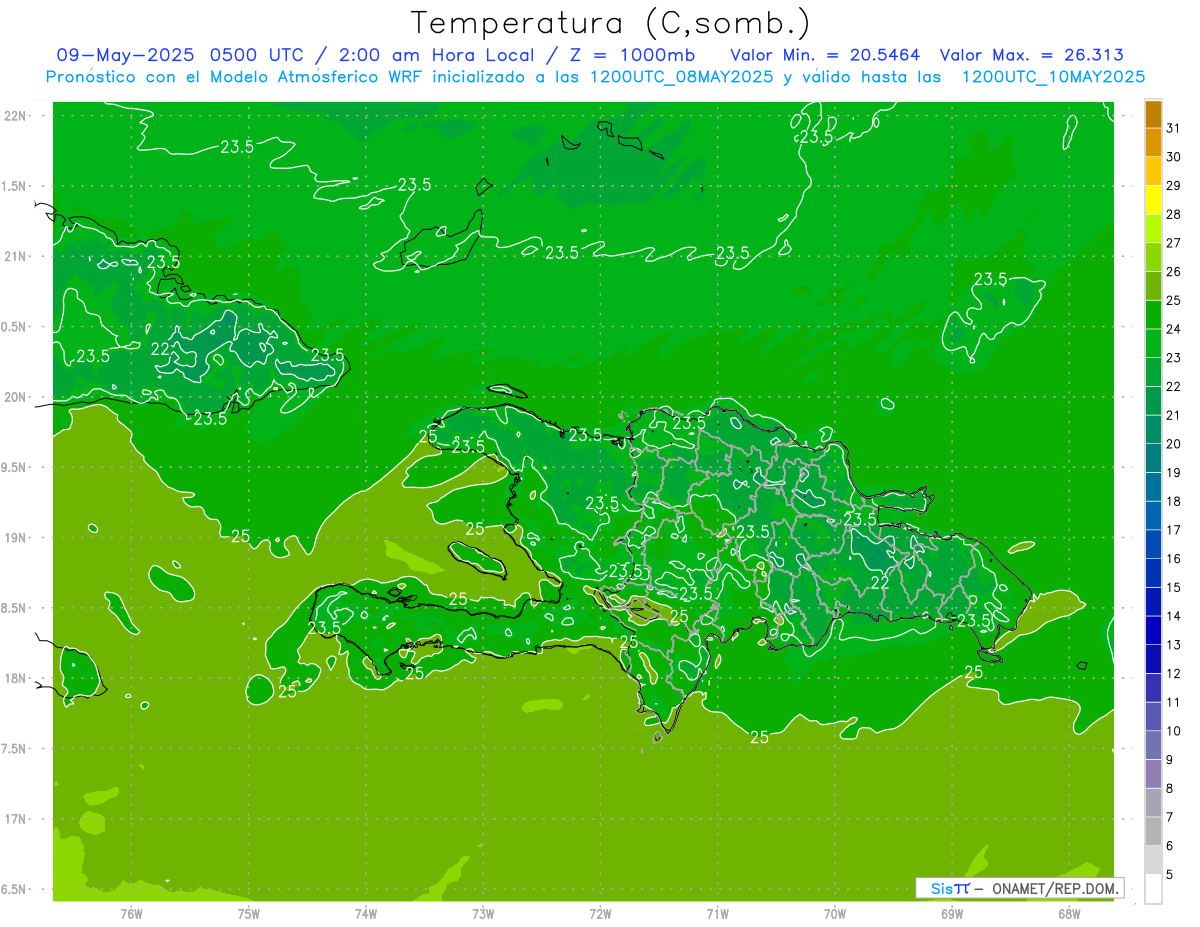Click legend value "21"

point(1174,415)
